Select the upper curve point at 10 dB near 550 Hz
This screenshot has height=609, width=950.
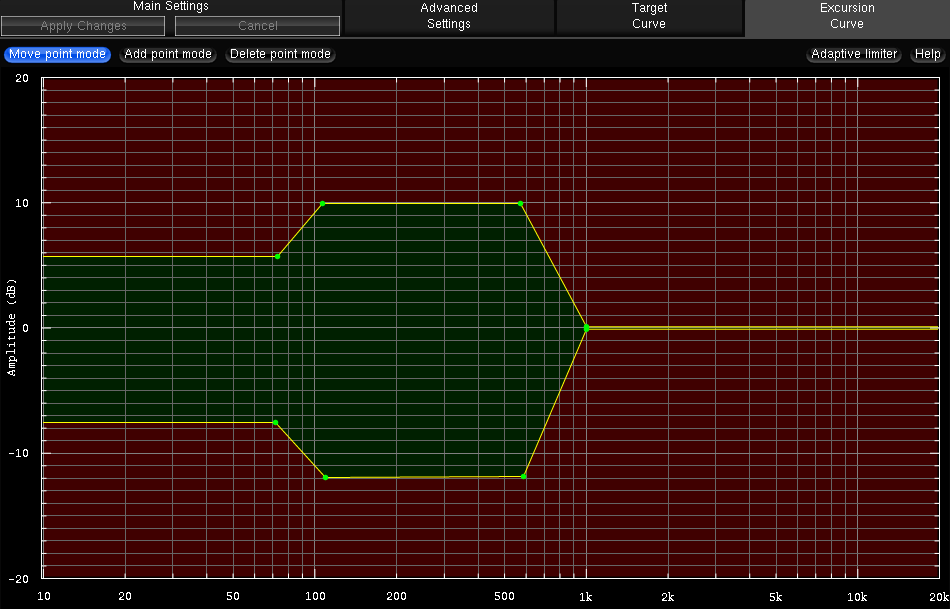[520, 204]
